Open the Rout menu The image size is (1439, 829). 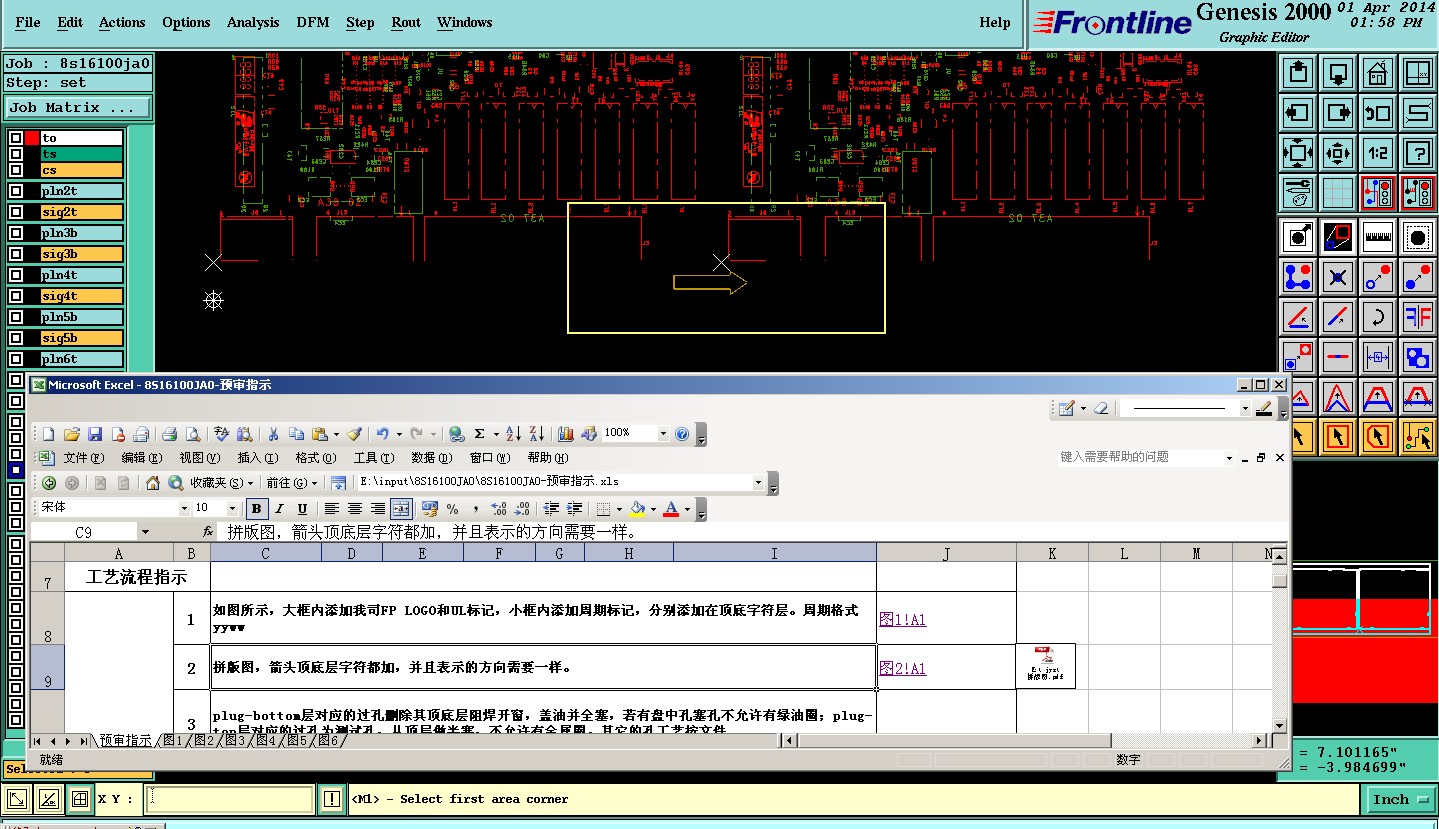406,22
